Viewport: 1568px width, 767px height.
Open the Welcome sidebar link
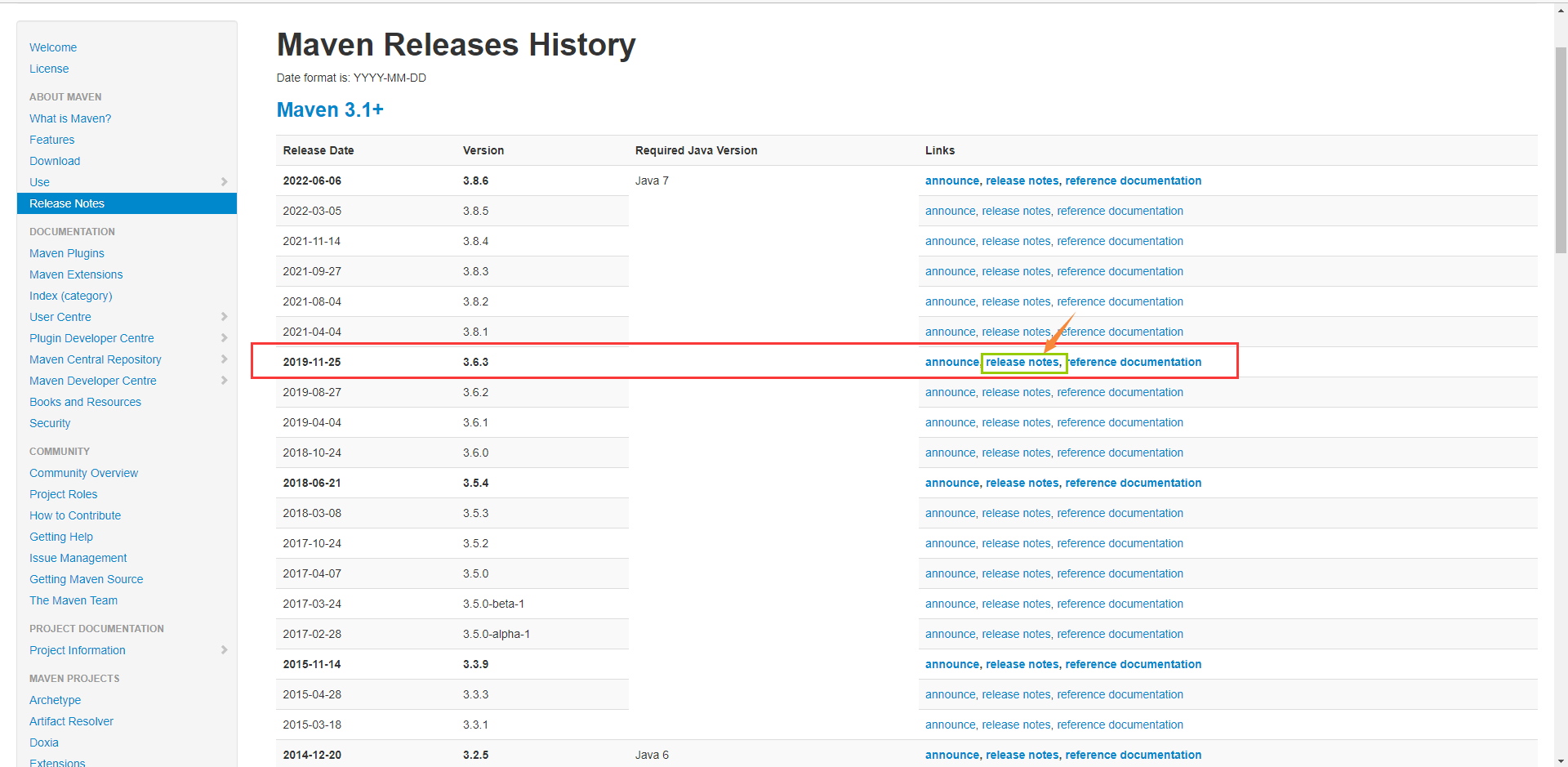53,47
